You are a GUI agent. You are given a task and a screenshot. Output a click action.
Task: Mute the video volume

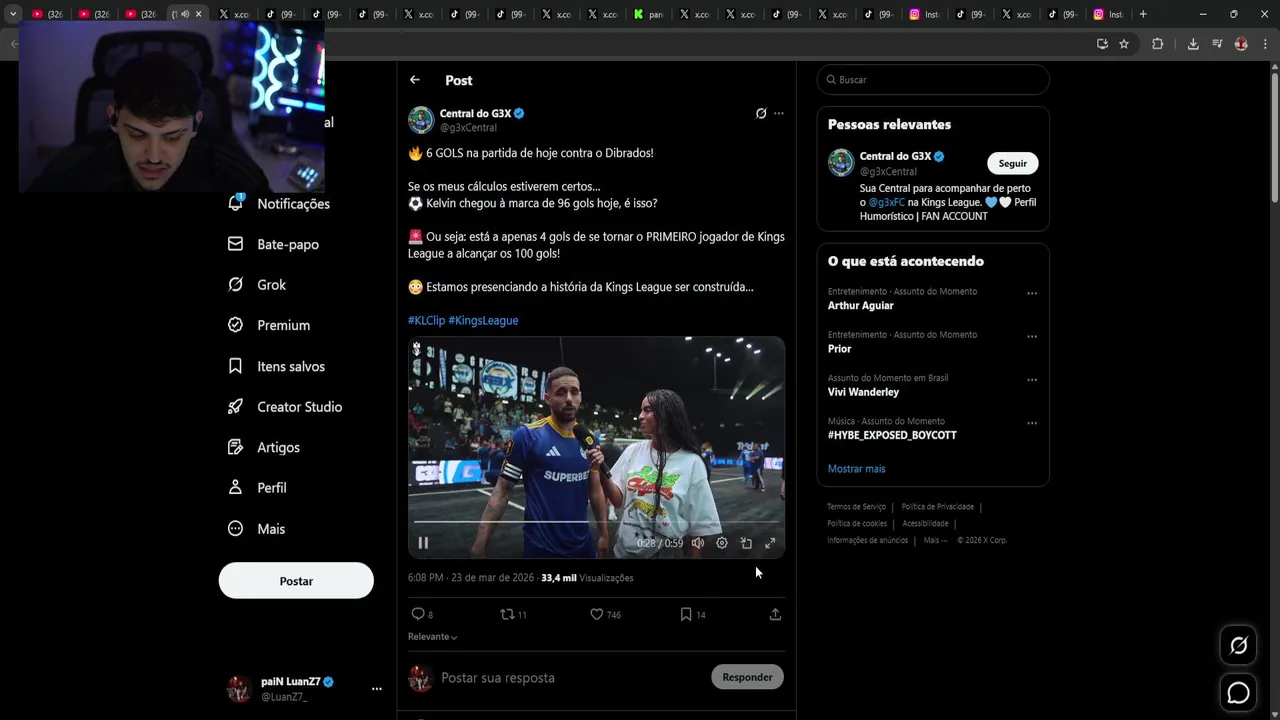(x=698, y=543)
